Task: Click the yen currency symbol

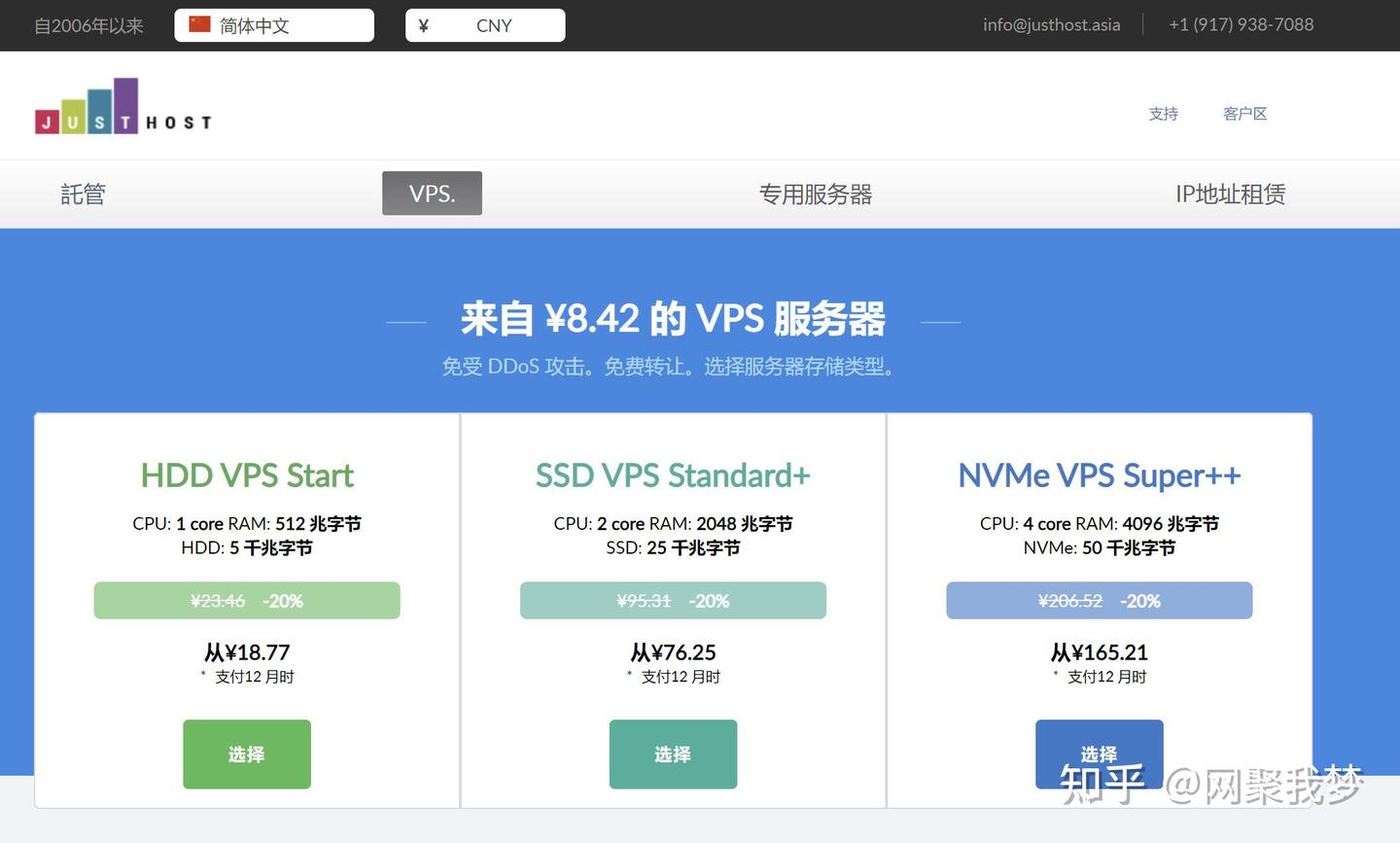Action: [423, 25]
